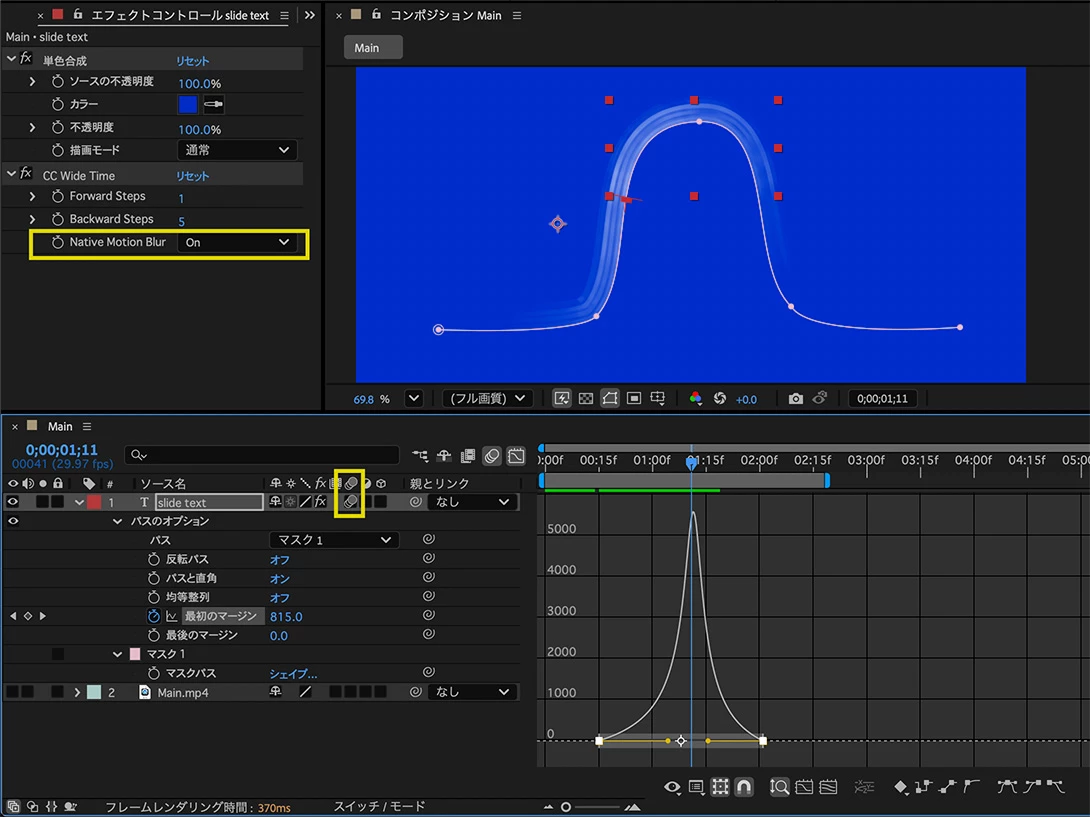The height and width of the screenshot is (817, 1090).
Task: Toggle 最初のマージン stopwatch in timeline
Action: 154,616
